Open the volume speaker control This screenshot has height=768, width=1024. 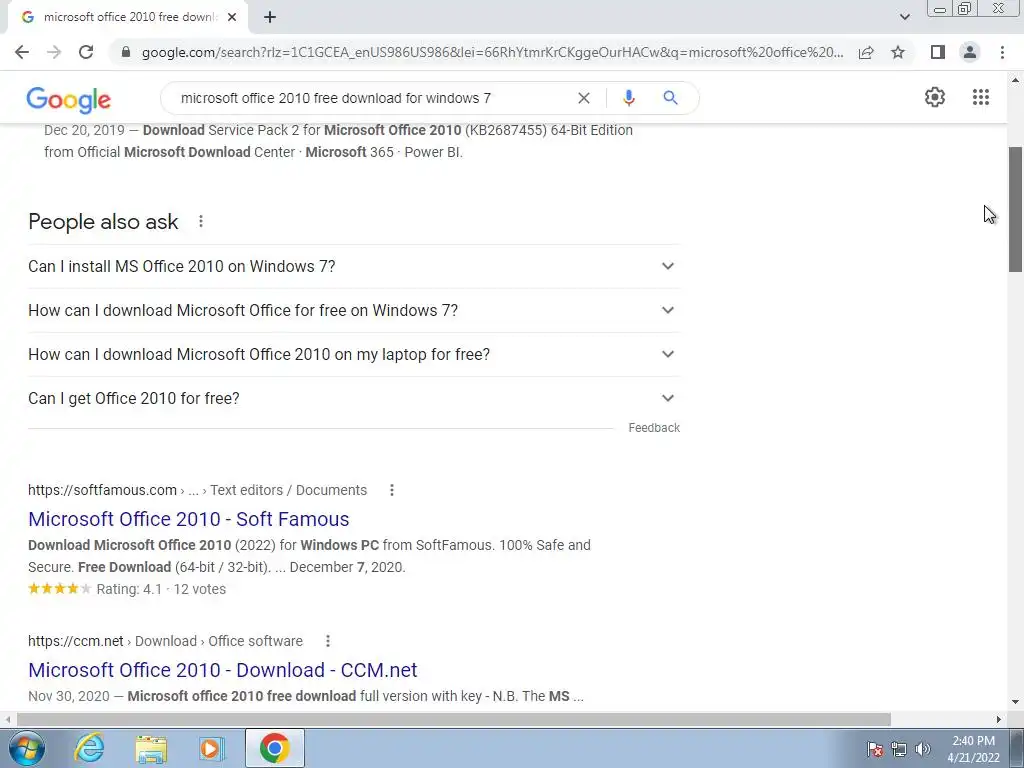pos(923,749)
